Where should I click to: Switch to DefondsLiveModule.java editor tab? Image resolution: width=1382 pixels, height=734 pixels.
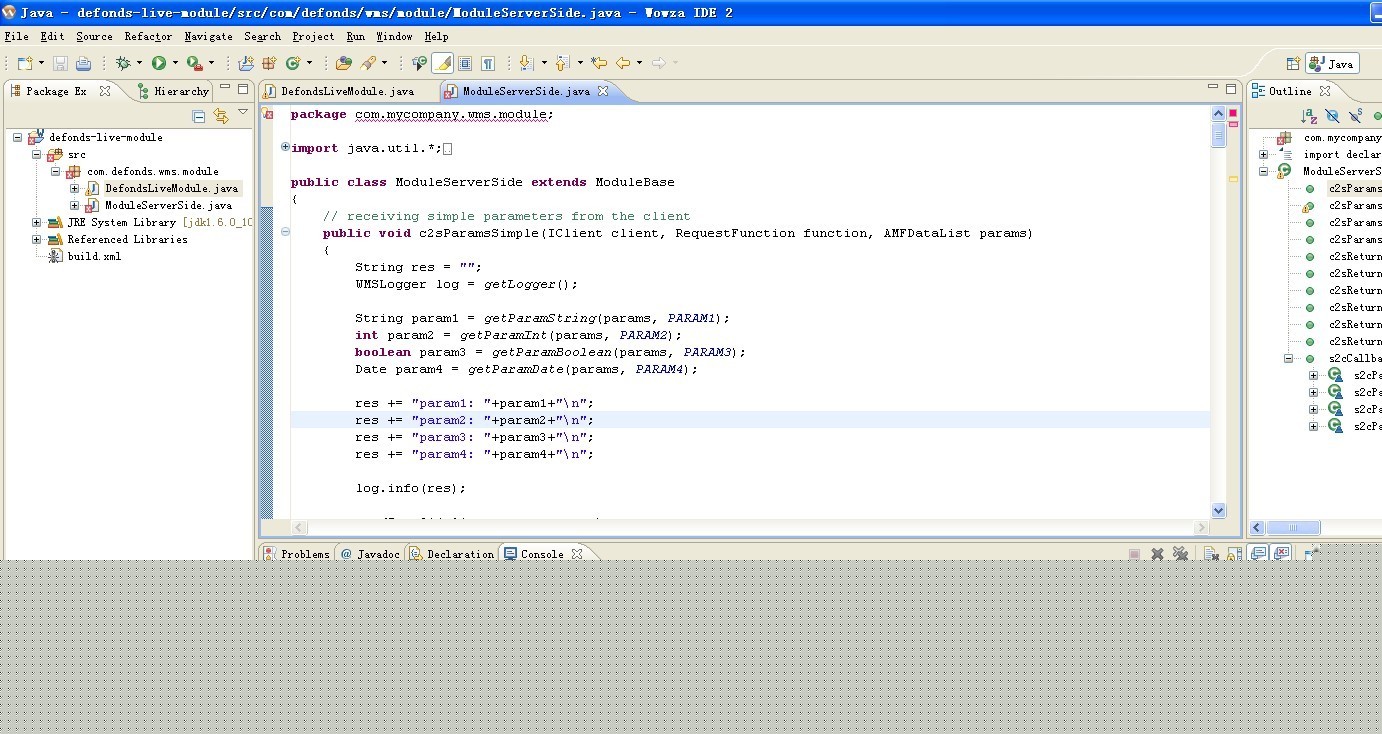[346, 91]
